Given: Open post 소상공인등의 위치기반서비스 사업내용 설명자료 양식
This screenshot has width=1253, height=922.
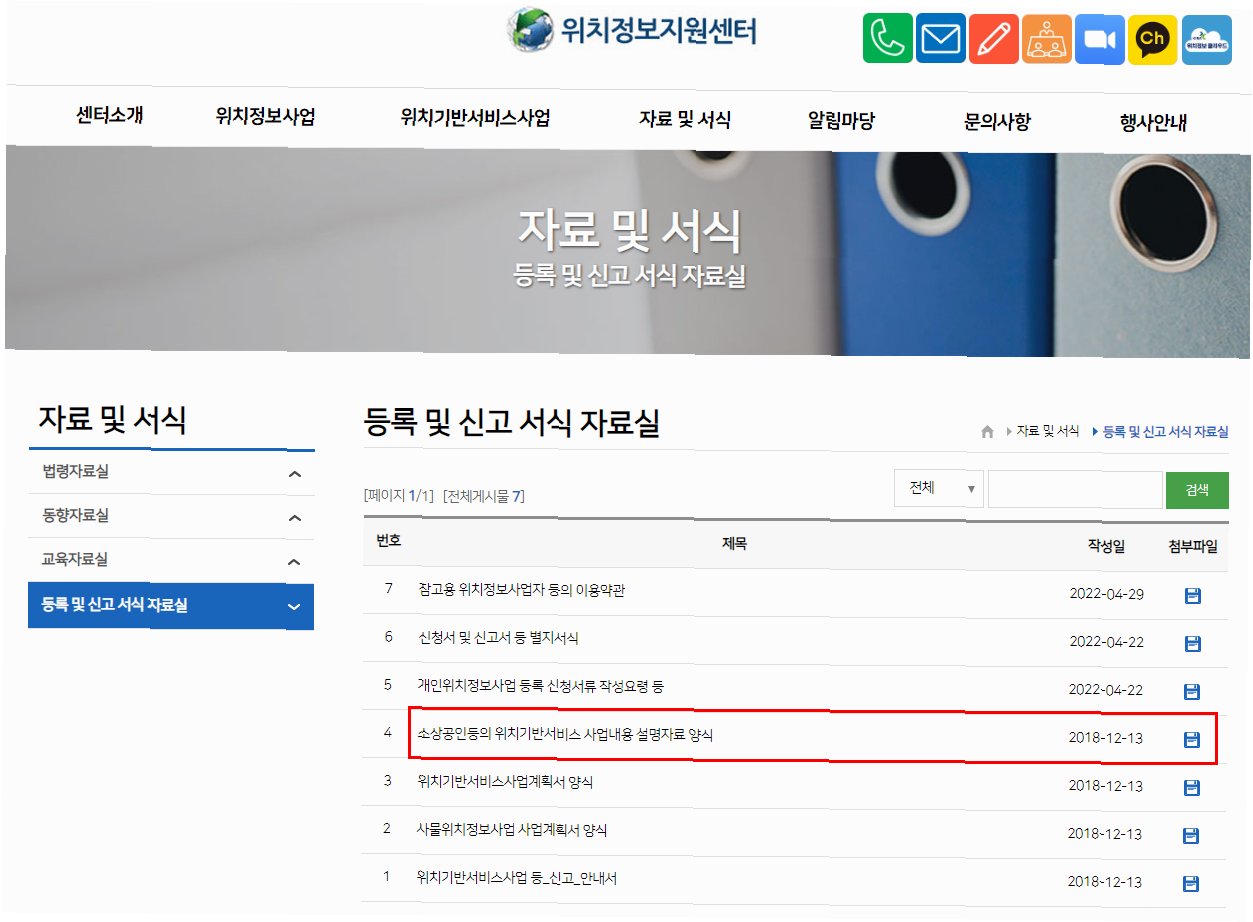Looking at the screenshot, I should [x=565, y=734].
